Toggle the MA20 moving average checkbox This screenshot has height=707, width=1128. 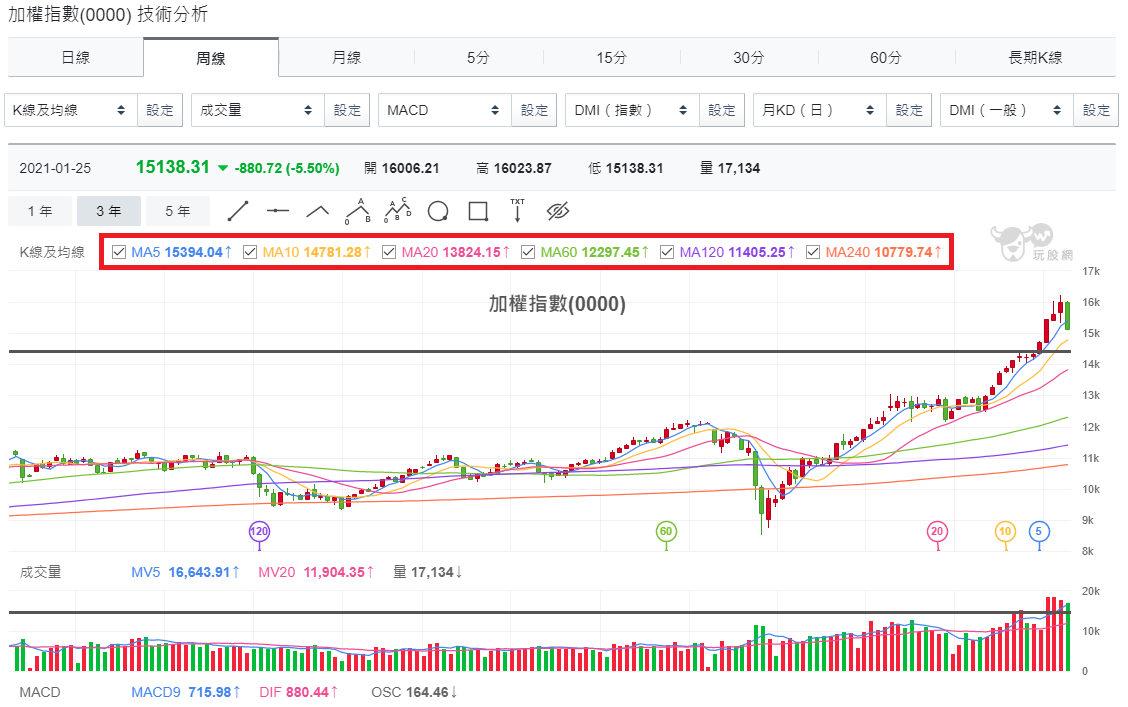pos(389,252)
